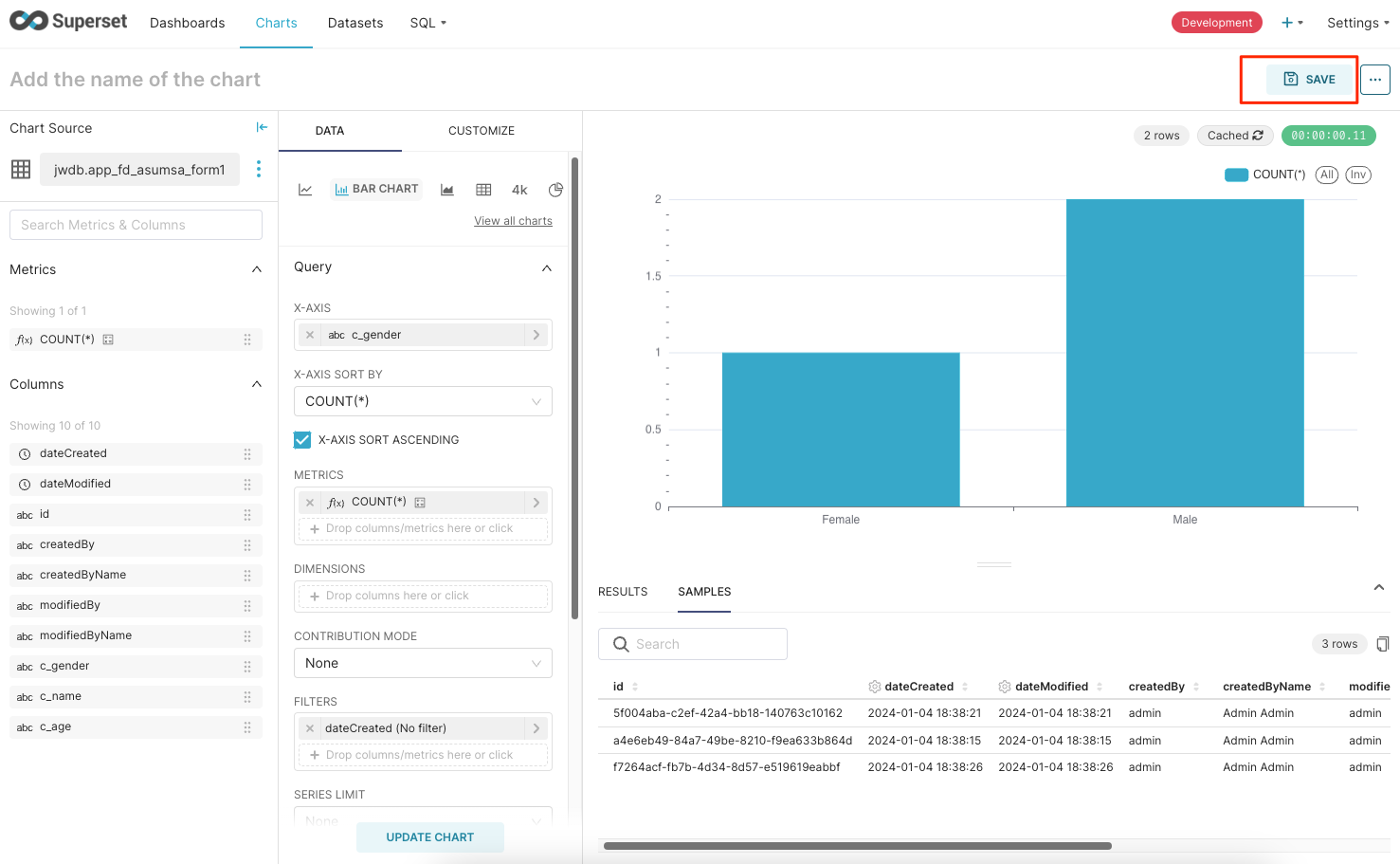Select the line chart type icon

(x=305, y=190)
